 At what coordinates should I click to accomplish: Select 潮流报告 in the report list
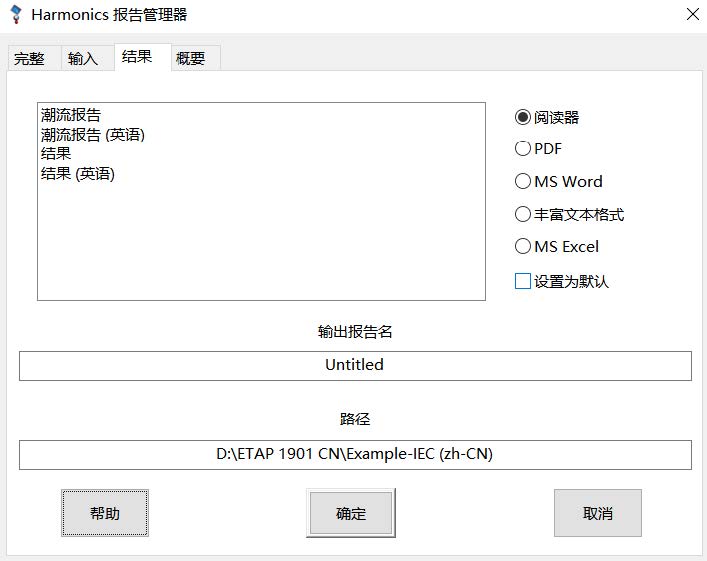71,115
